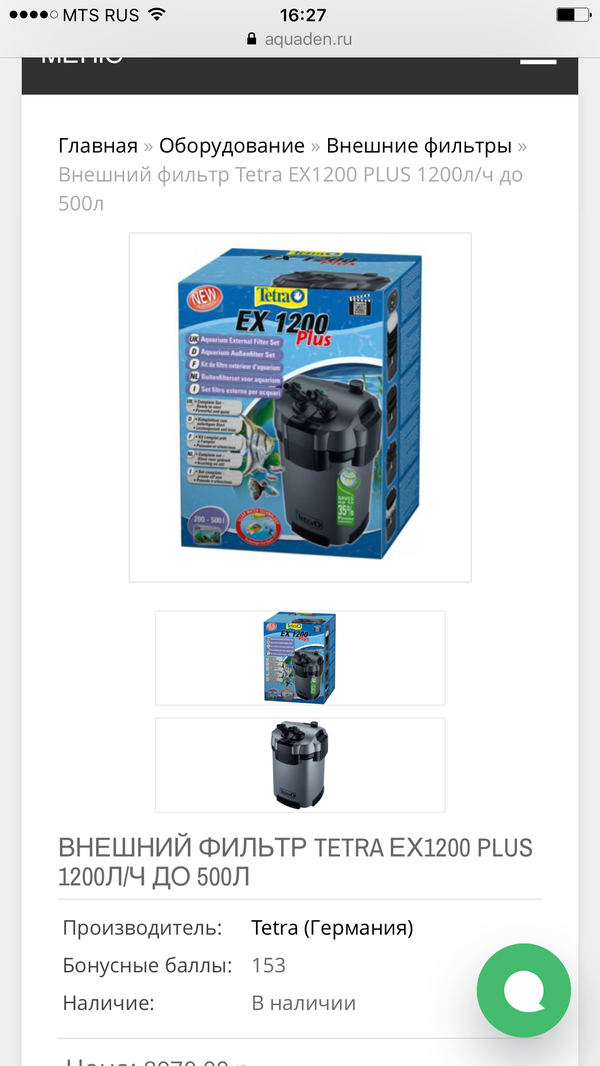Enlarge the main Tetra EX1200 product image
The height and width of the screenshot is (1066, 600).
pyautogui.click(x=300, y=407)
